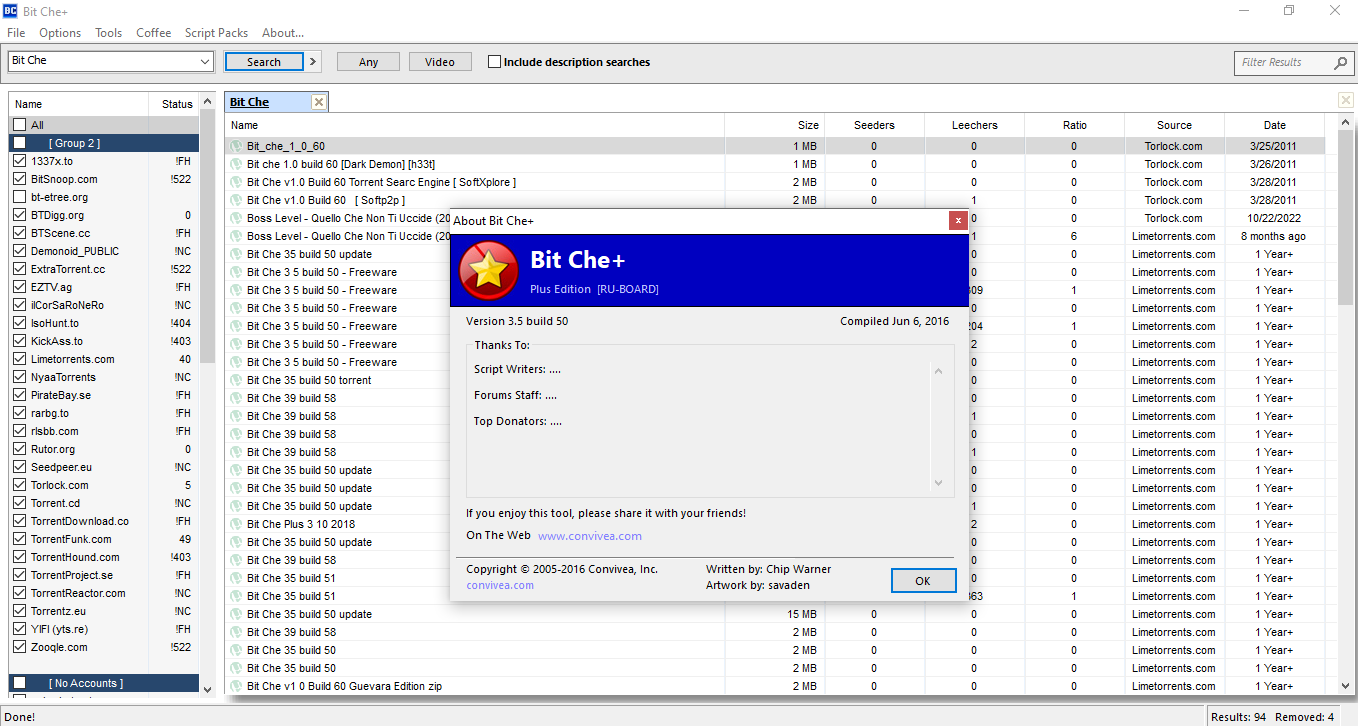The image size is (1358, 726).
Task: Click the globe icon of Guevara Edition zip row
Action: point(237,686)
